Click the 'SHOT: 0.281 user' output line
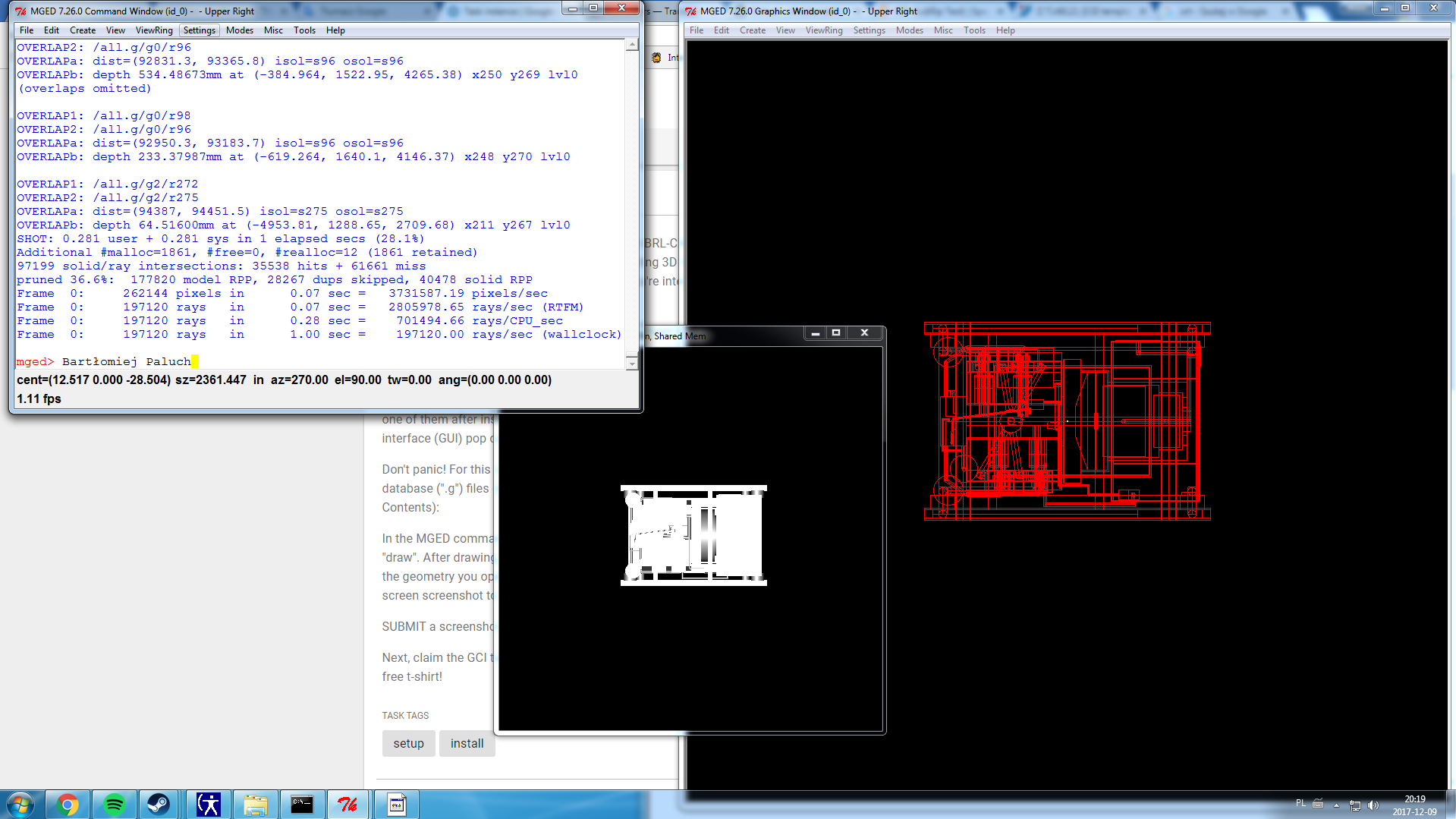The width and height of the screenshot is (1456, 819). (220, 239)
